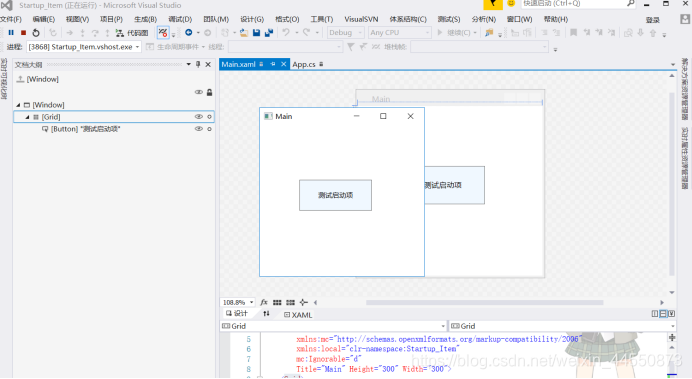Image resolution: width=692 pixels, height=379 pixels.
Task: Open the notifications flag icon
Action: [x=493, y=4]
